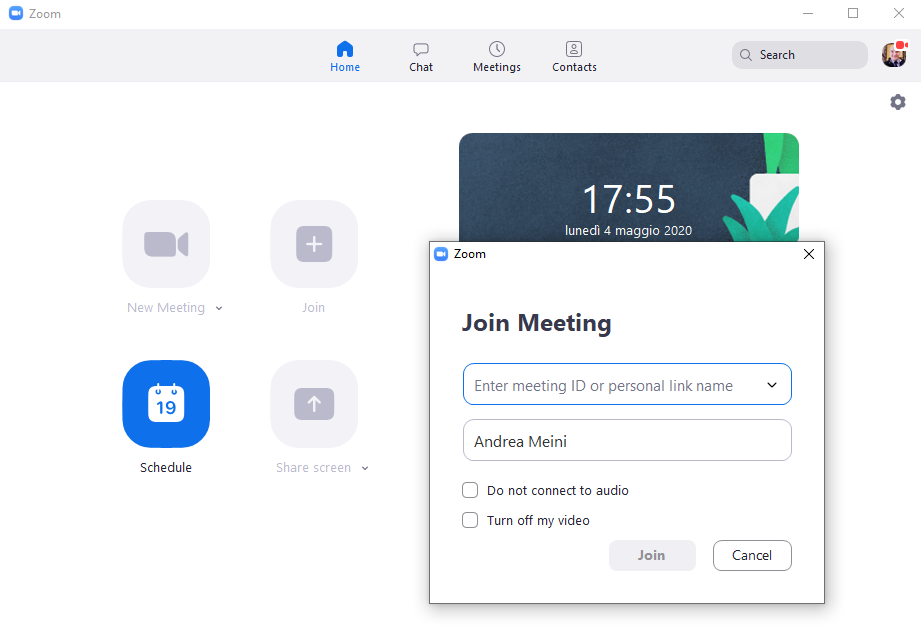This screenshot has width=921, height=628.
Task: Click the user profile avatar
Action: click(x=893, y=55)
